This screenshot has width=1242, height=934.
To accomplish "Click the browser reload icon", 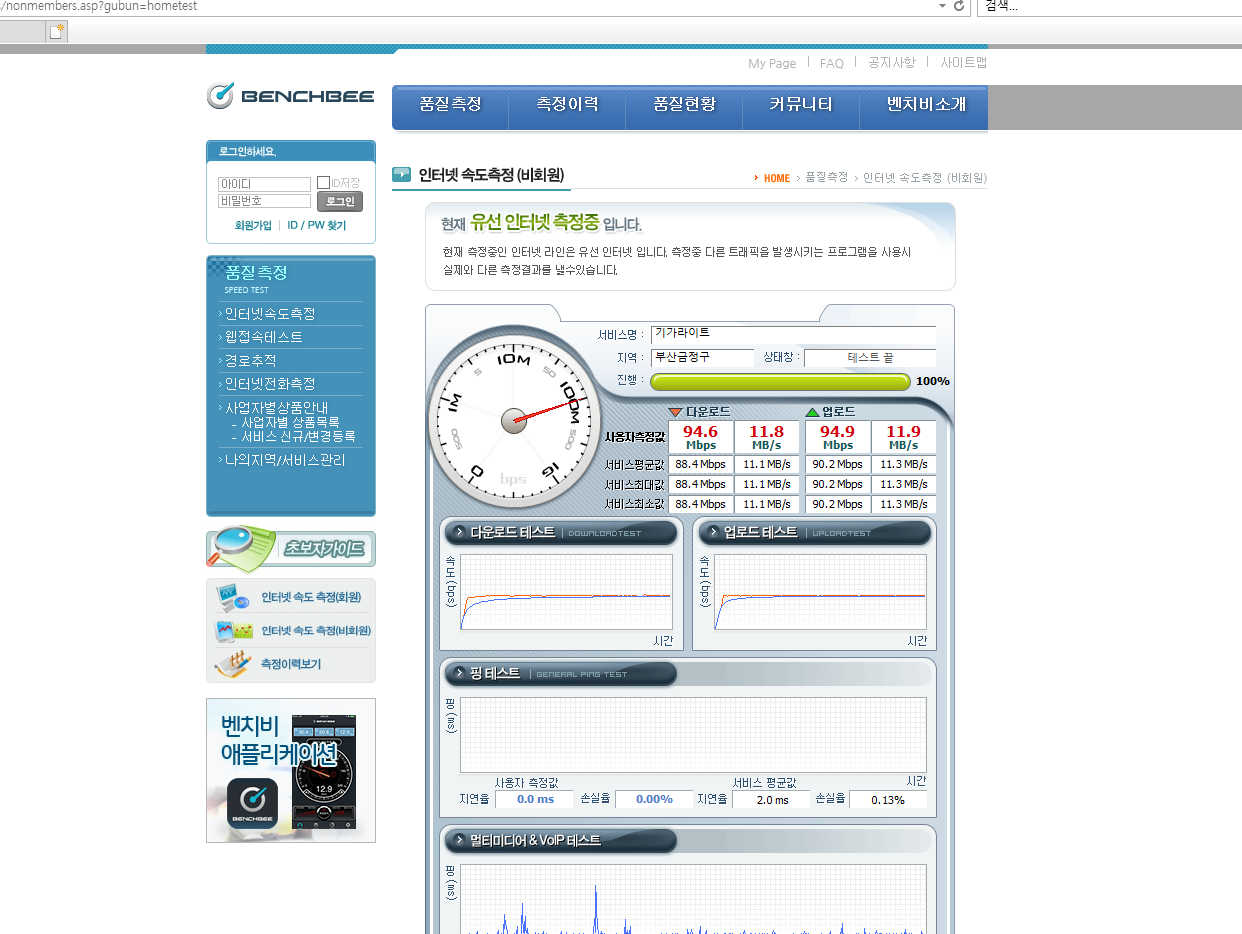I will pyautogui.click(x=959, y=6).
